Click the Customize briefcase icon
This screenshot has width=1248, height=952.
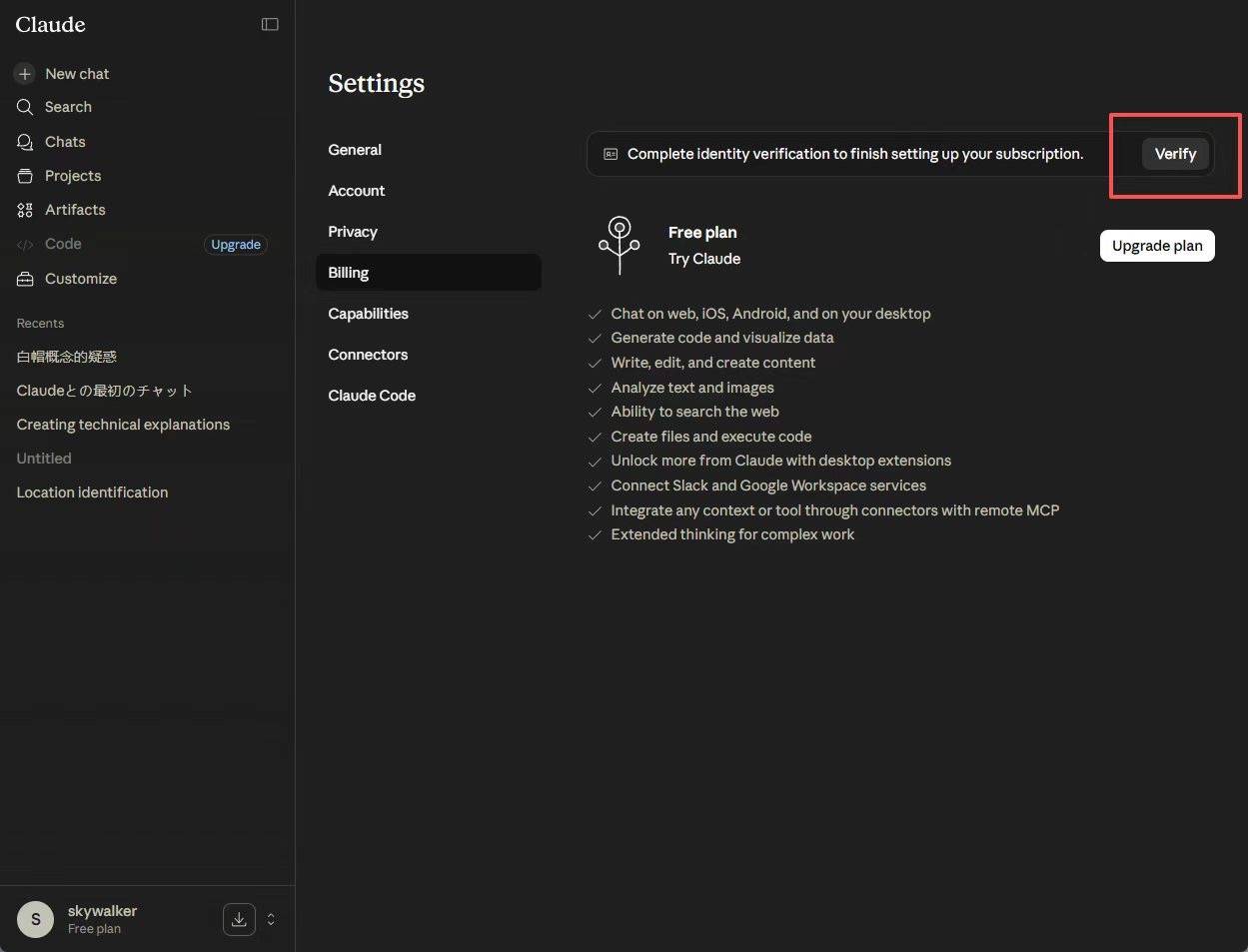click(x=25, y=279)
